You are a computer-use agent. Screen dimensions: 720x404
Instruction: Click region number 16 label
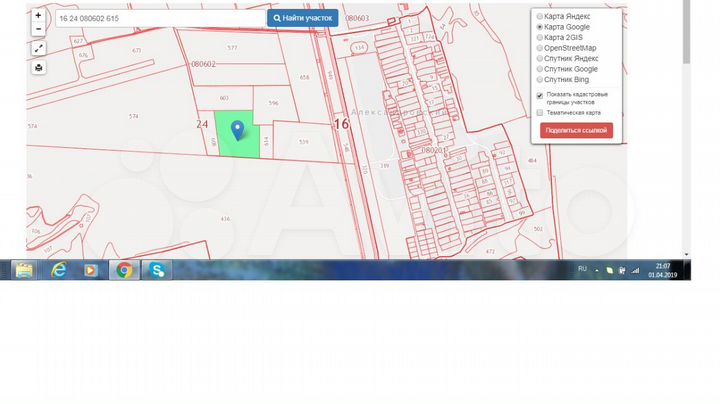tap(341, 124)
